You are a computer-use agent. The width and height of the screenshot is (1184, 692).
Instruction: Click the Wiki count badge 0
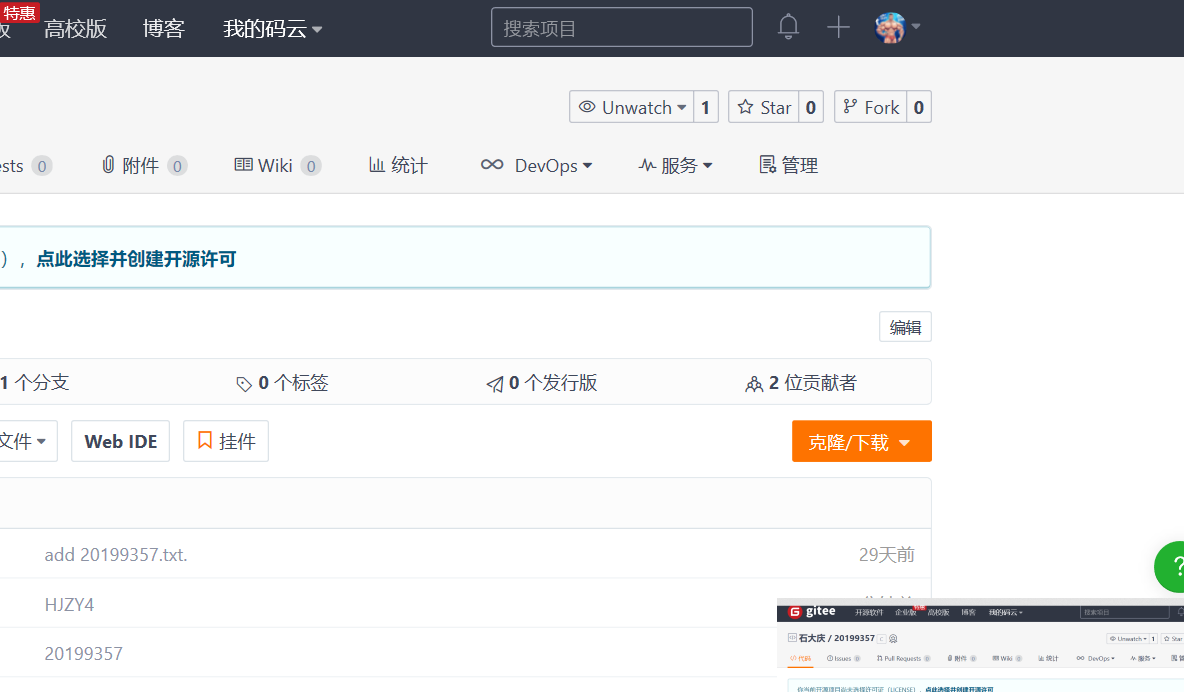click(311, 166)
